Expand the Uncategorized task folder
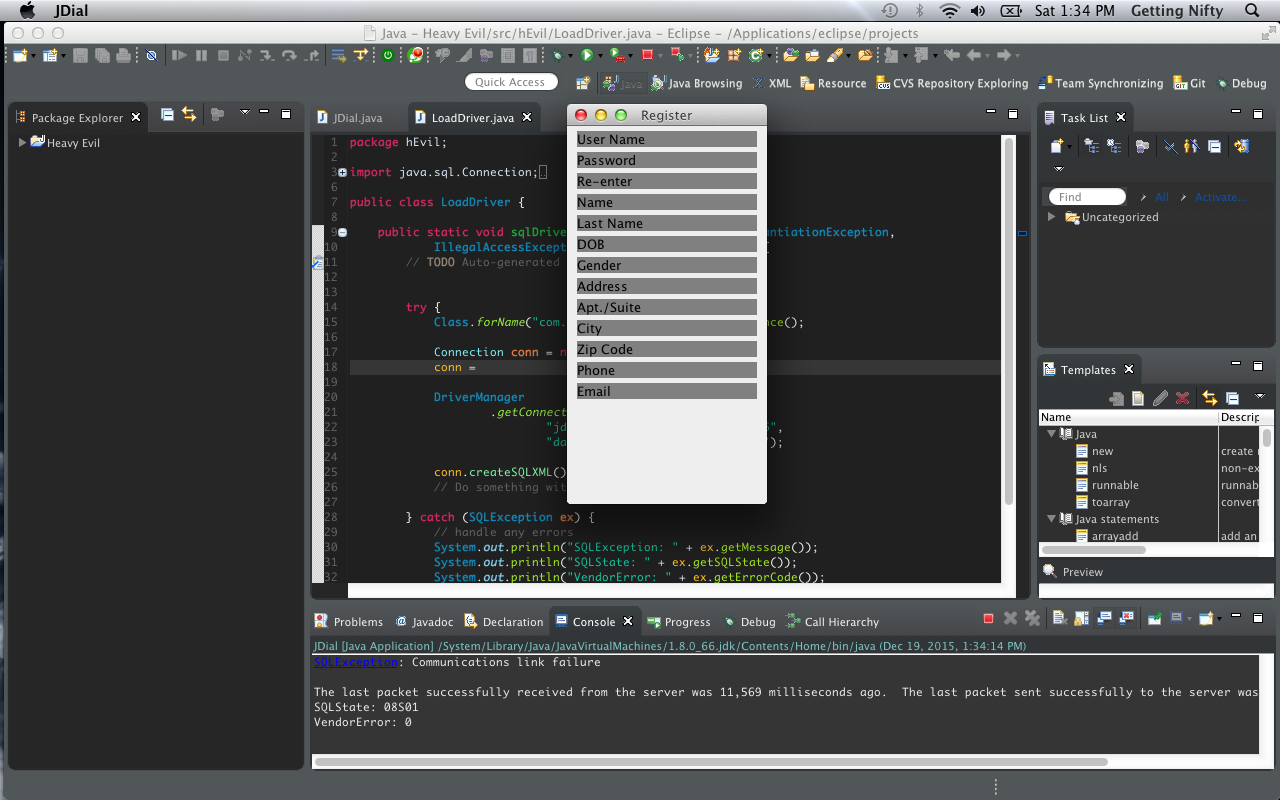The width and height of the screenshot is (1280, 800). [x=1051, y=217]
